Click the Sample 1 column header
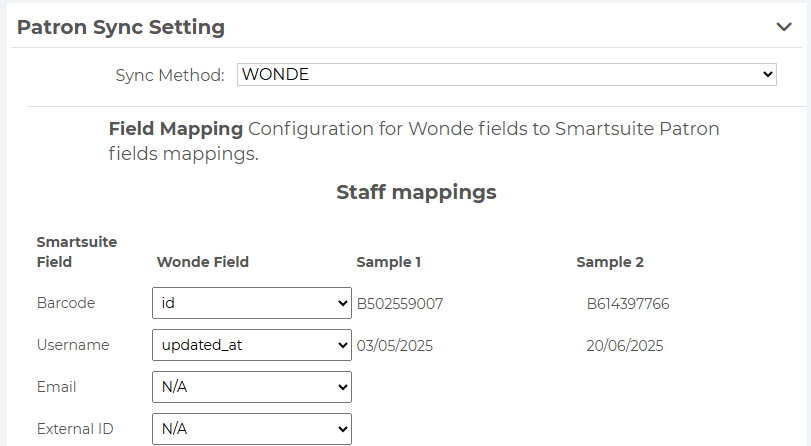Image resolution: width=811 pixels, height=446 pixels. pyautogui.click(x=389, y=262)
